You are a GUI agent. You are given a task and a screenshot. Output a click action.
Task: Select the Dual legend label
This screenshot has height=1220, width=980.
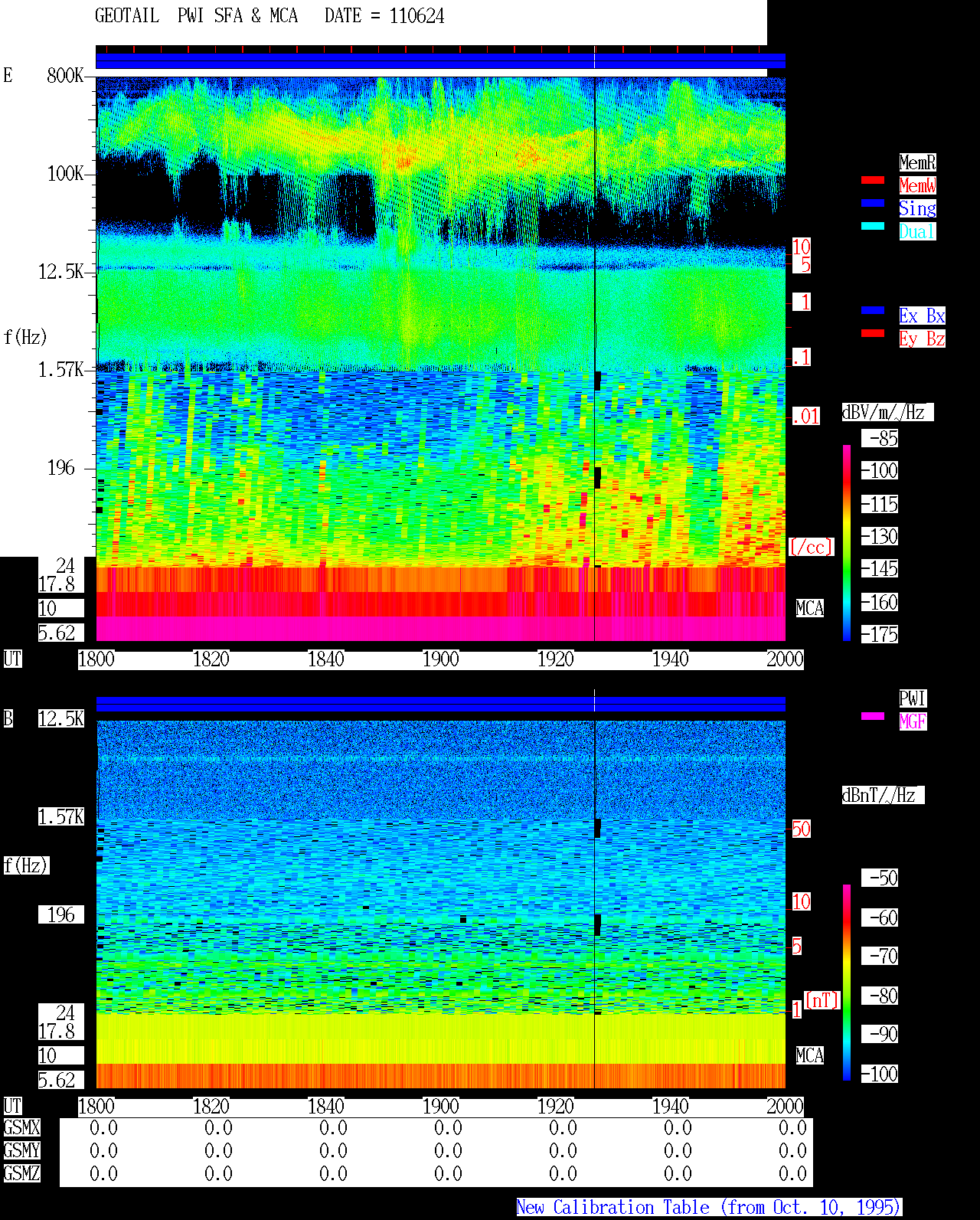coord(917,231)
